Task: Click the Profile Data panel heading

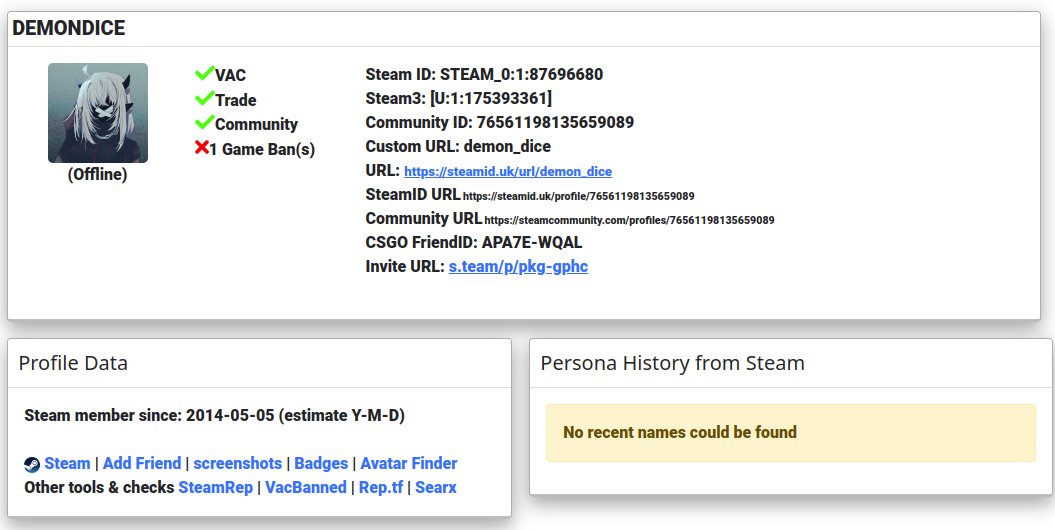Action: 73,363
